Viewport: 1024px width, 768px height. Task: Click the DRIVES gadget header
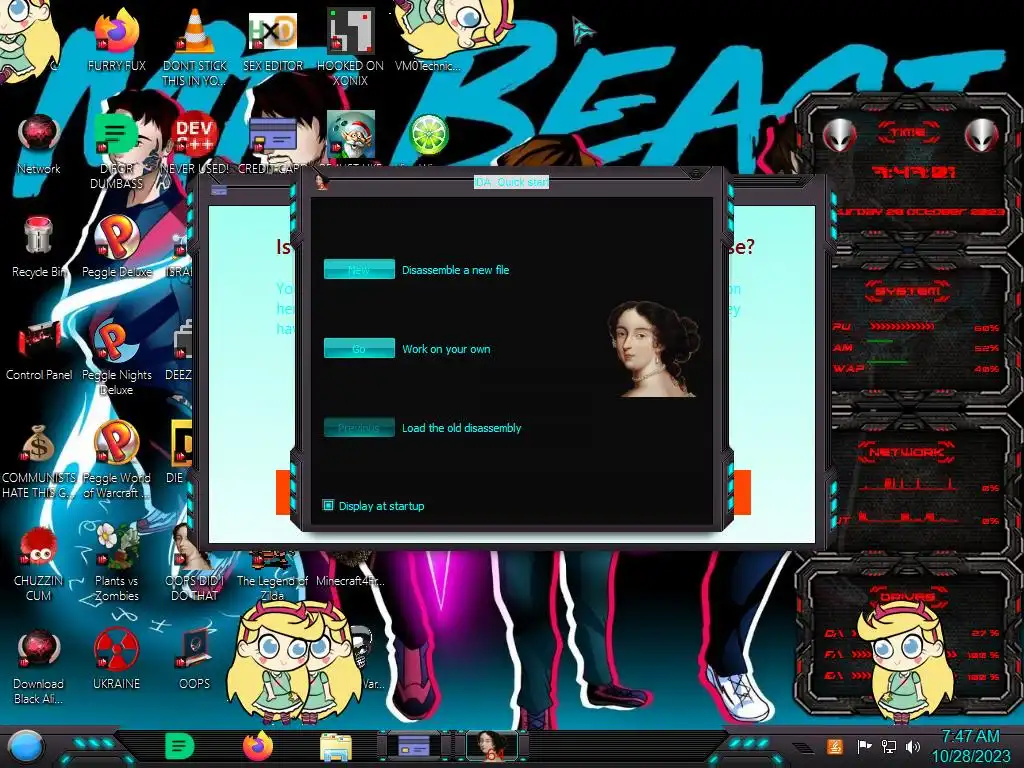pos(906,596)
